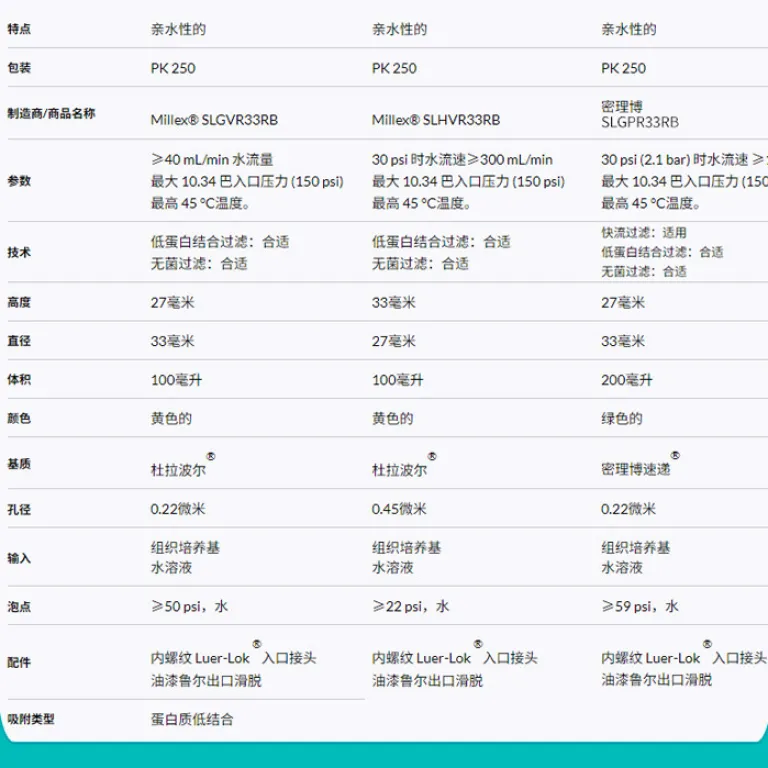Click the ≥22 psi，水 bubble point cell
The image size is (768, 768).
(x=410, y=606)
